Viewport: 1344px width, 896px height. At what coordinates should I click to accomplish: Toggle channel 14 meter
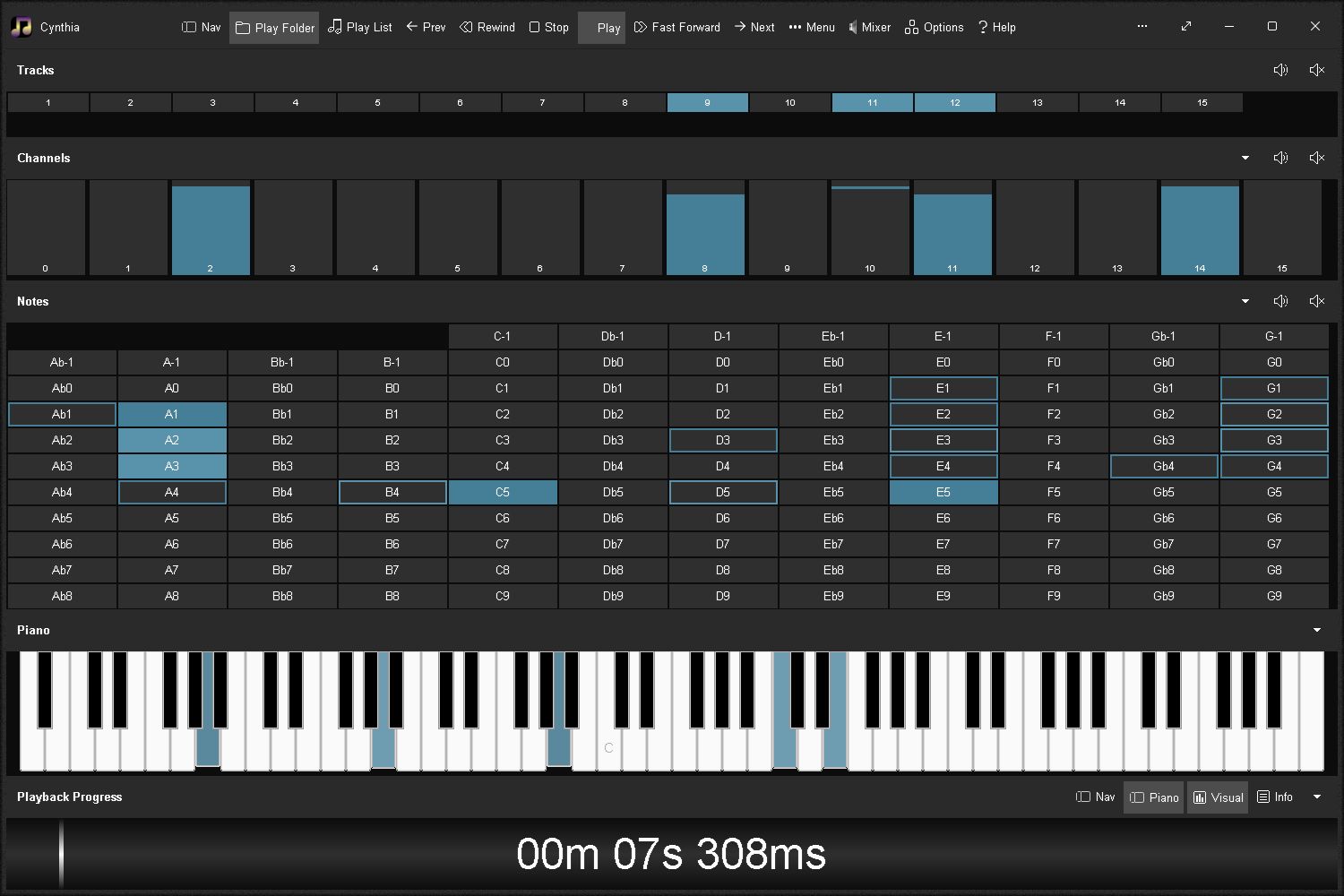pyautogui.click(x=1200, y=228)
